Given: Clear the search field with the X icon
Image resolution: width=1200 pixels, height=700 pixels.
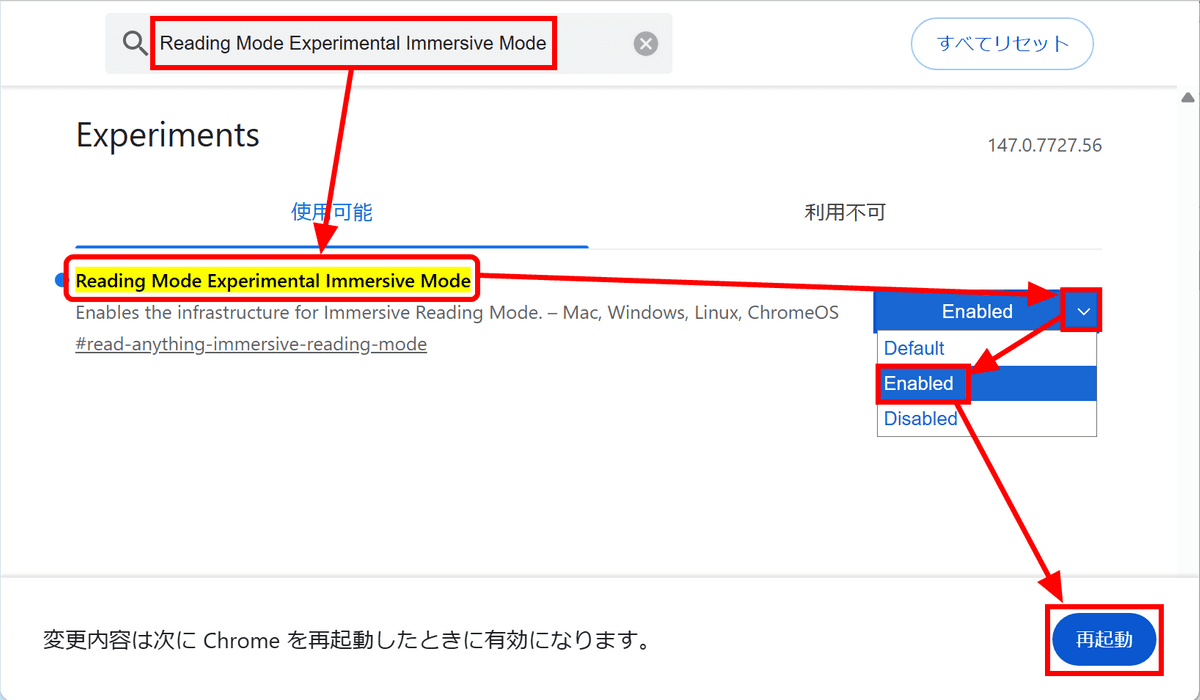Looking at the screenshot, I should [x=646, y=43].
